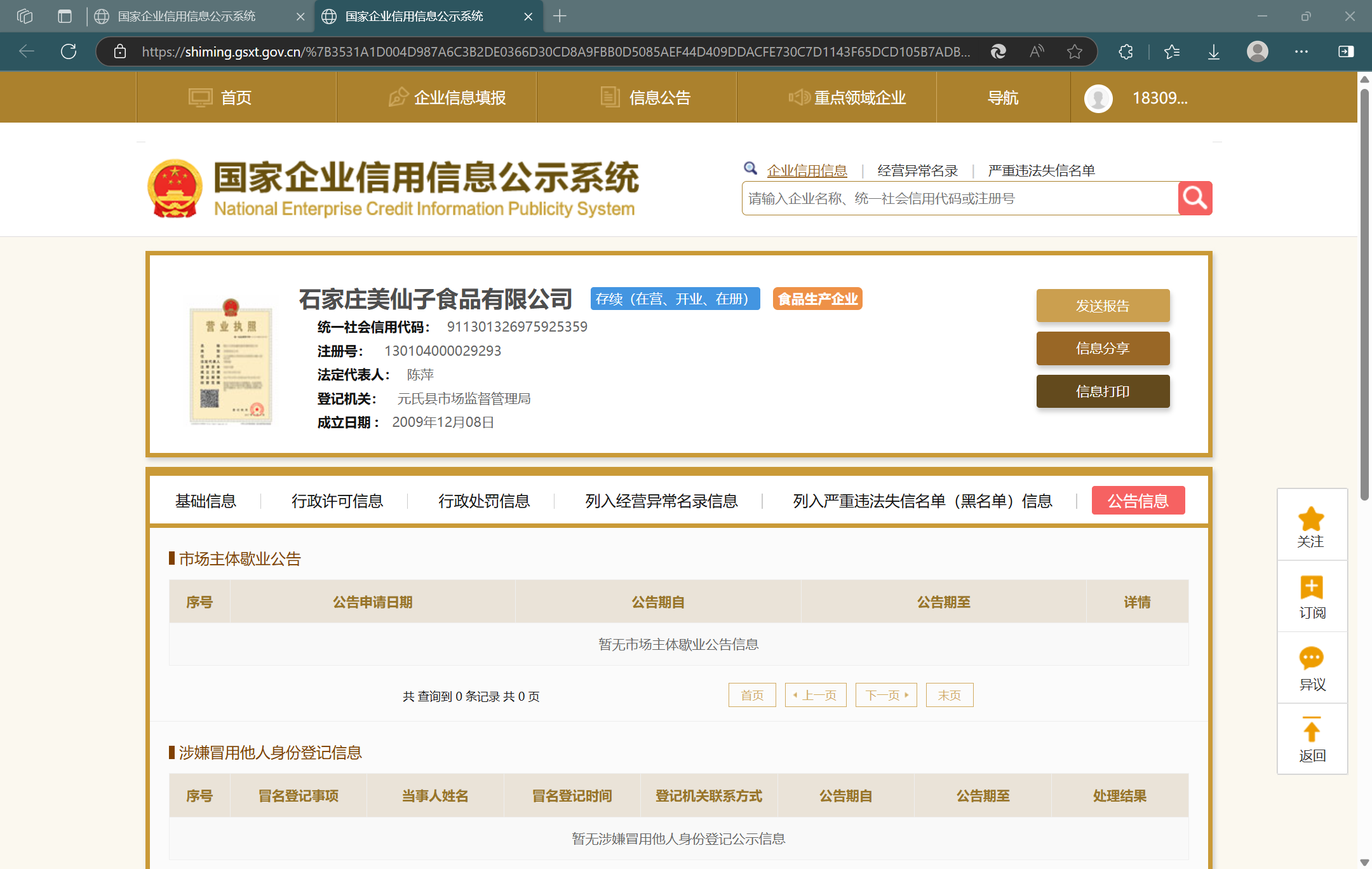Click the 涉嫌冒用他人身份登记信息 heading
Screen dimensions: 1372x869
(x=270, y=752)
